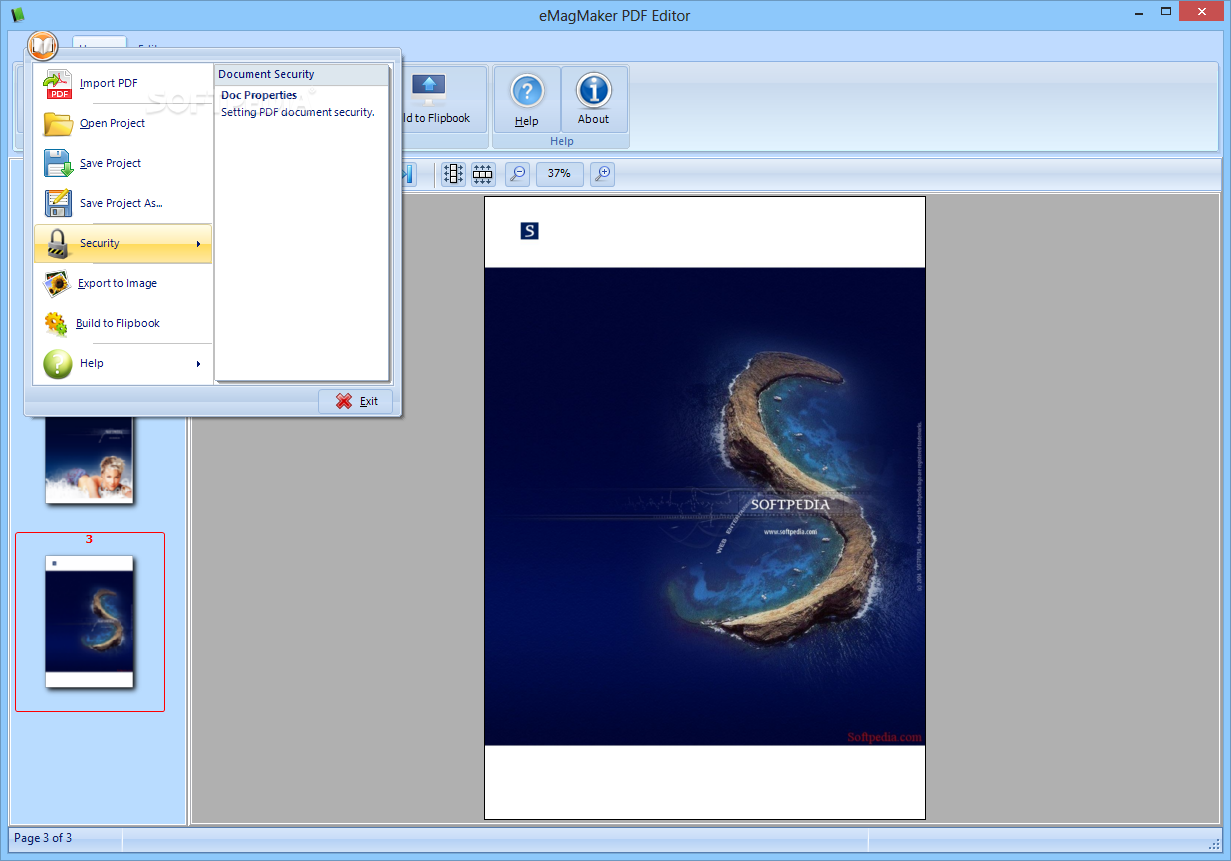Choose Build to Flipbook in application menu
This screenshot has height=861, width=1231.
(123, 323)
